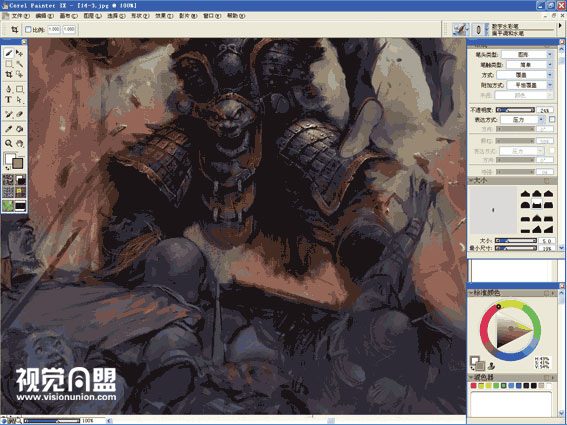Collapse the 大小 size panel section

472,180
